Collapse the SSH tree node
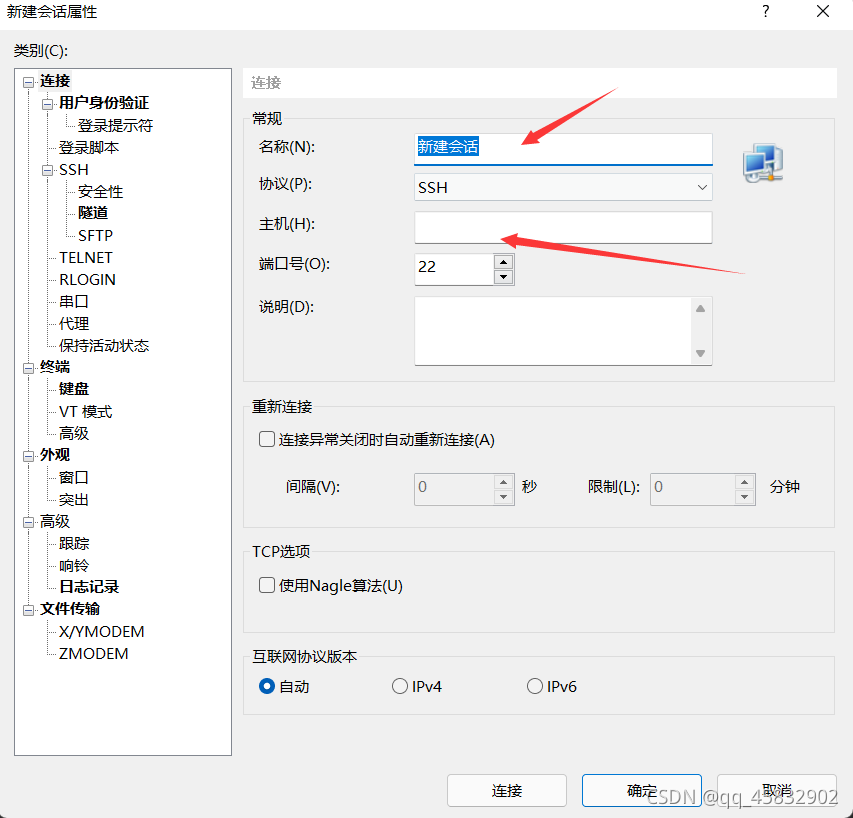Image resolution: width=853 pixels, height=818 pixels. click(x=47, y=170)
